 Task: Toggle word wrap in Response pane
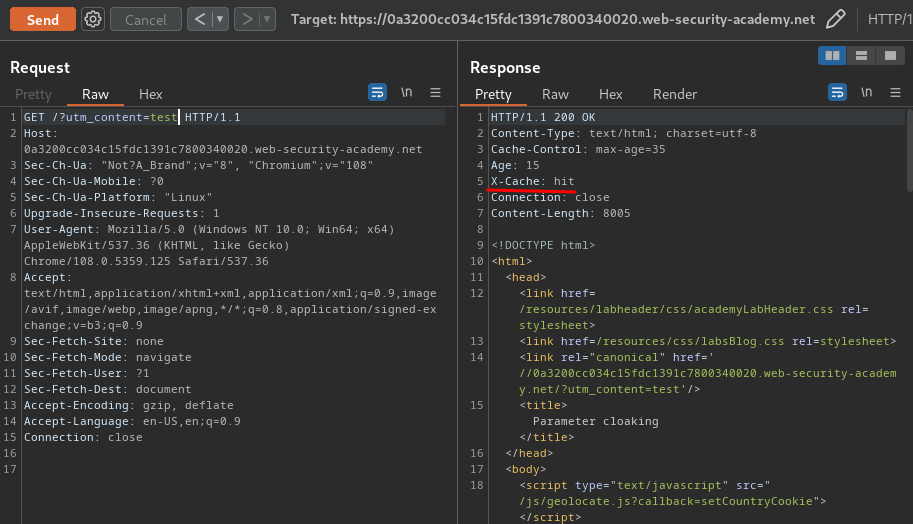837,92
